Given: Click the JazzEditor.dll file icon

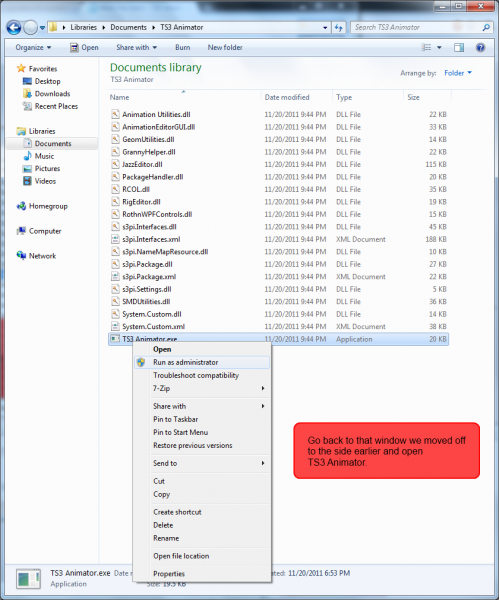Looking at the screenshot, I should click(x=115, y=164).
